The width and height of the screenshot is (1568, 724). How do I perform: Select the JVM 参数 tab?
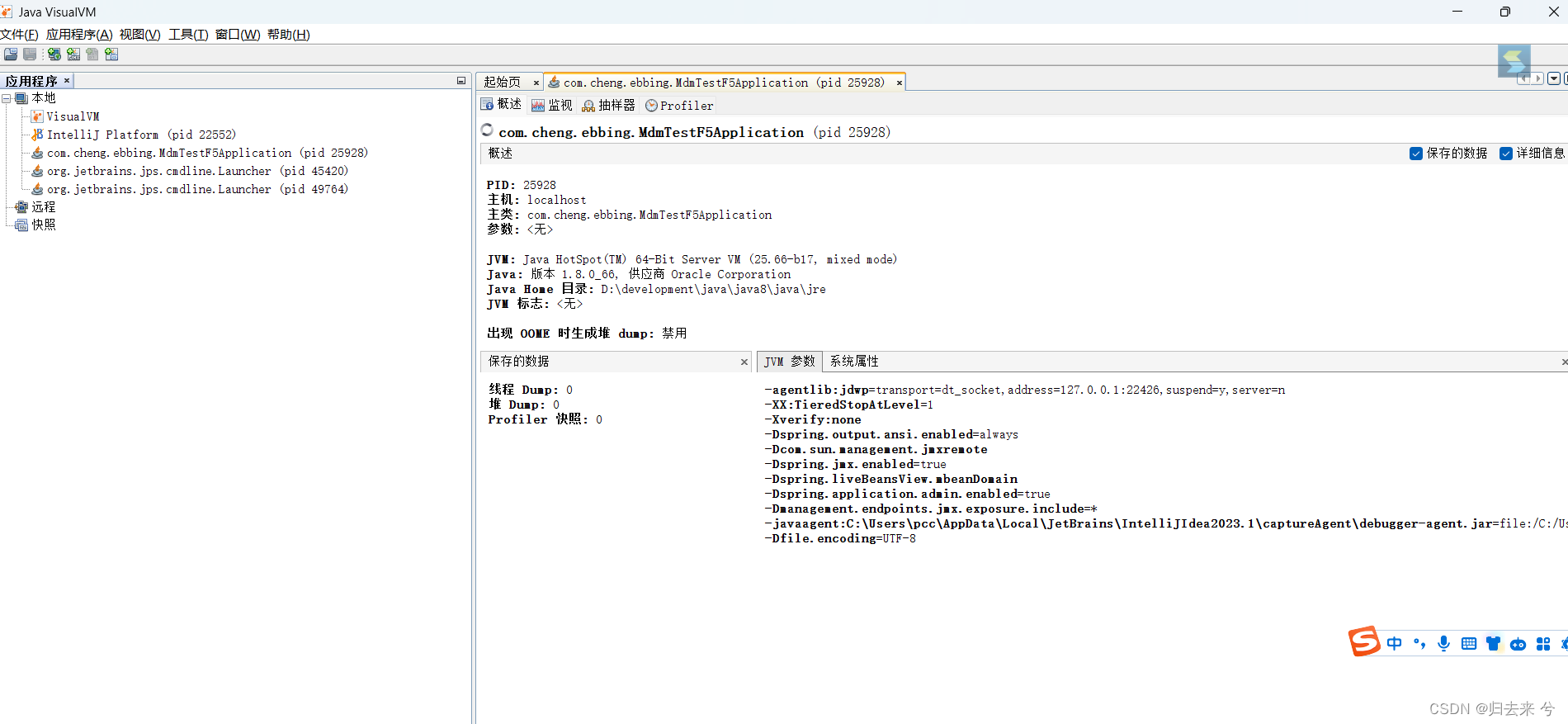790,362
